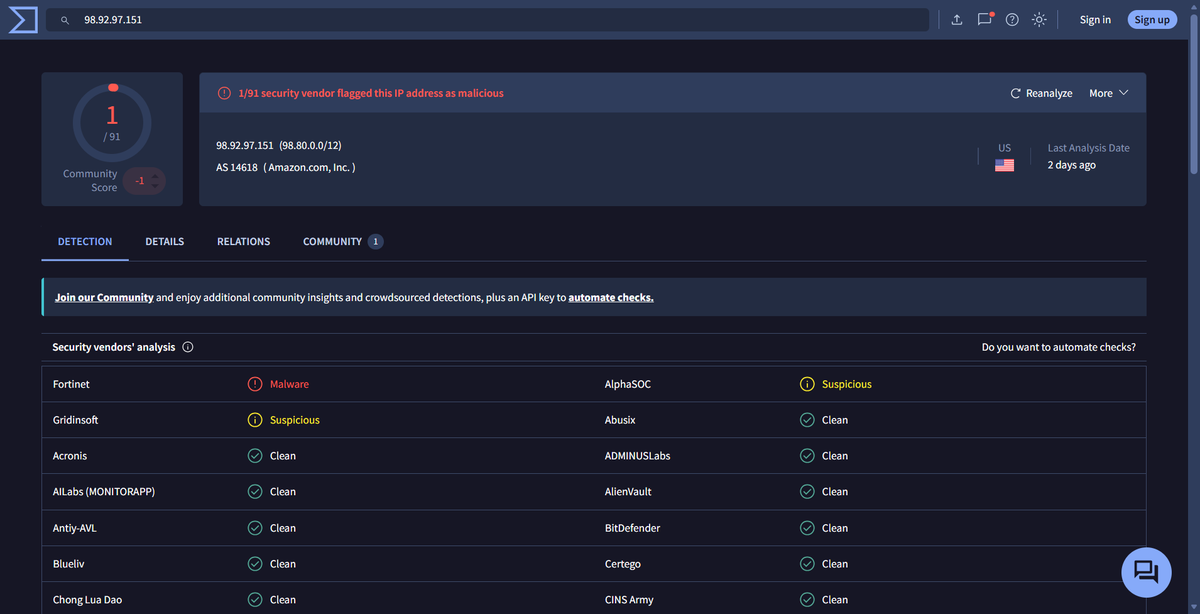1200x614 pixels.
Task: Open the DETECTION tab
Action: [85, 241]
